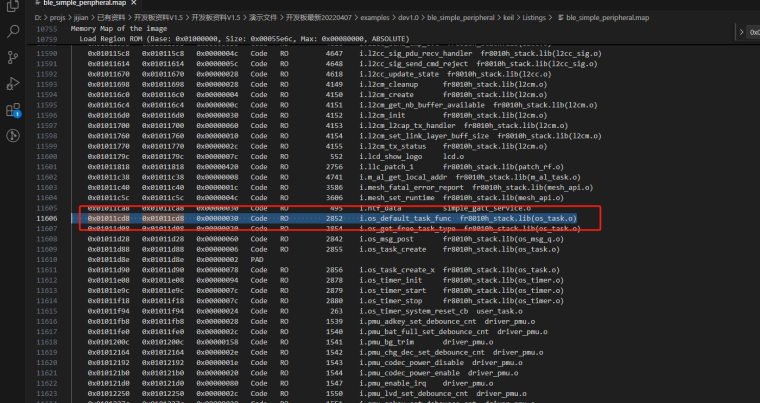Click 'i.os_timer_start' symbol

pyautogui.click(x=393, y=290)
